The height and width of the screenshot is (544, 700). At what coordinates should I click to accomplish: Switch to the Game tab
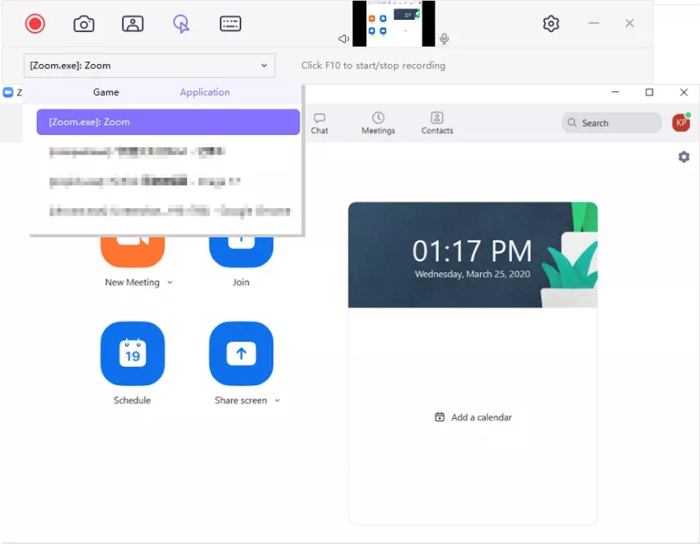click(106, 92)
